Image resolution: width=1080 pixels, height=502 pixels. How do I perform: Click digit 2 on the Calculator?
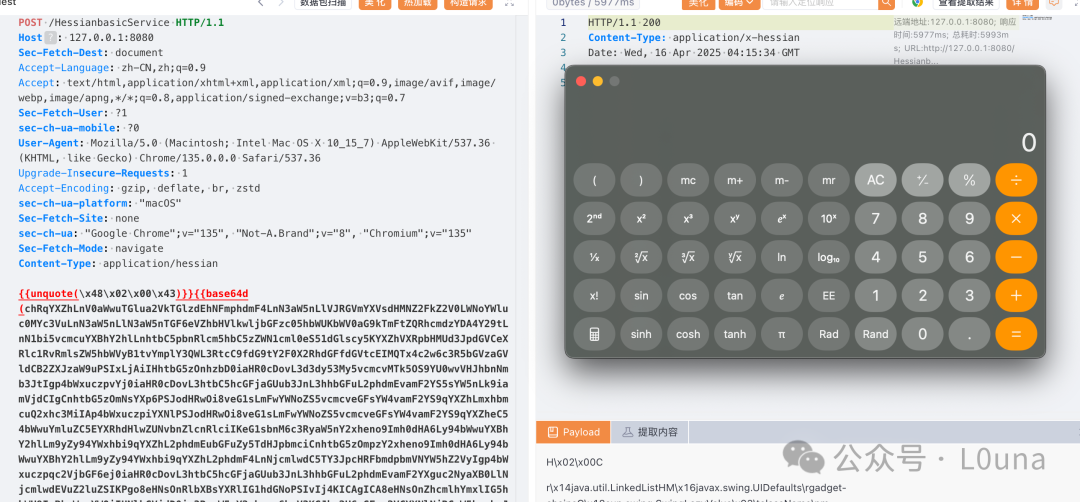[x=922, y=295]
